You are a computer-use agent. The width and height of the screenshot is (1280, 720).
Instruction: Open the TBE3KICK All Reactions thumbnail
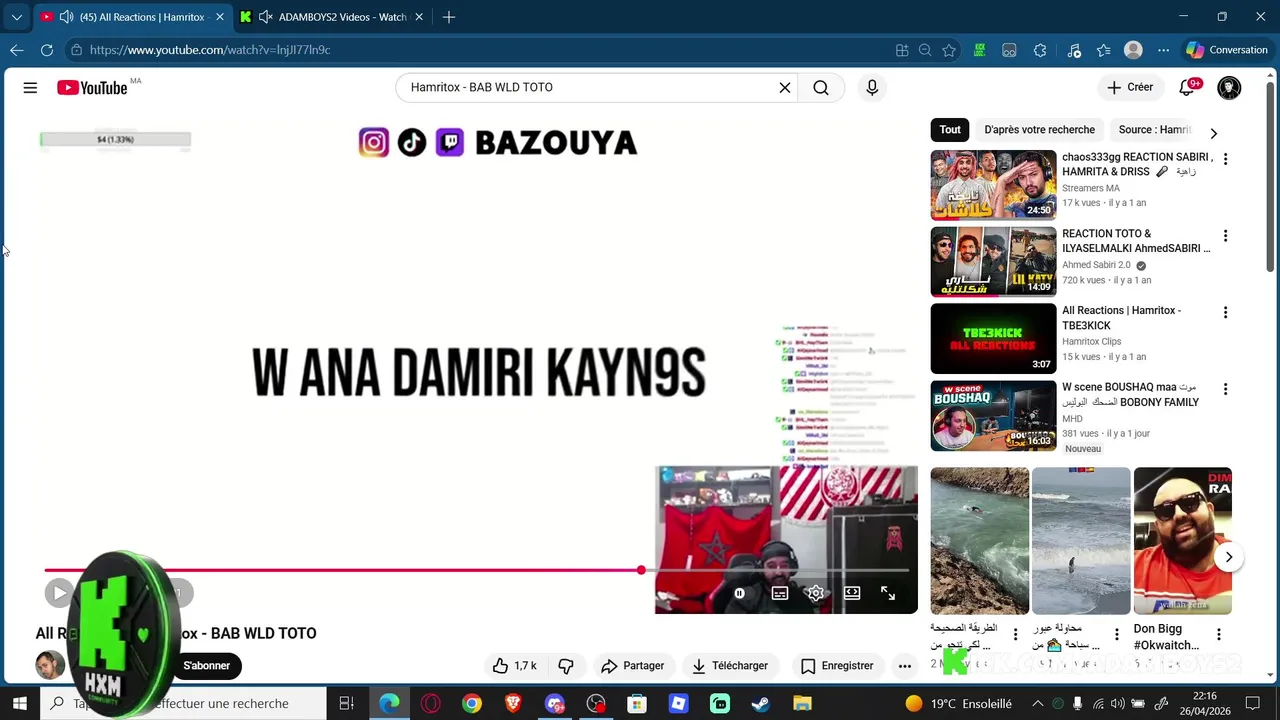click(x=993, y=339)
